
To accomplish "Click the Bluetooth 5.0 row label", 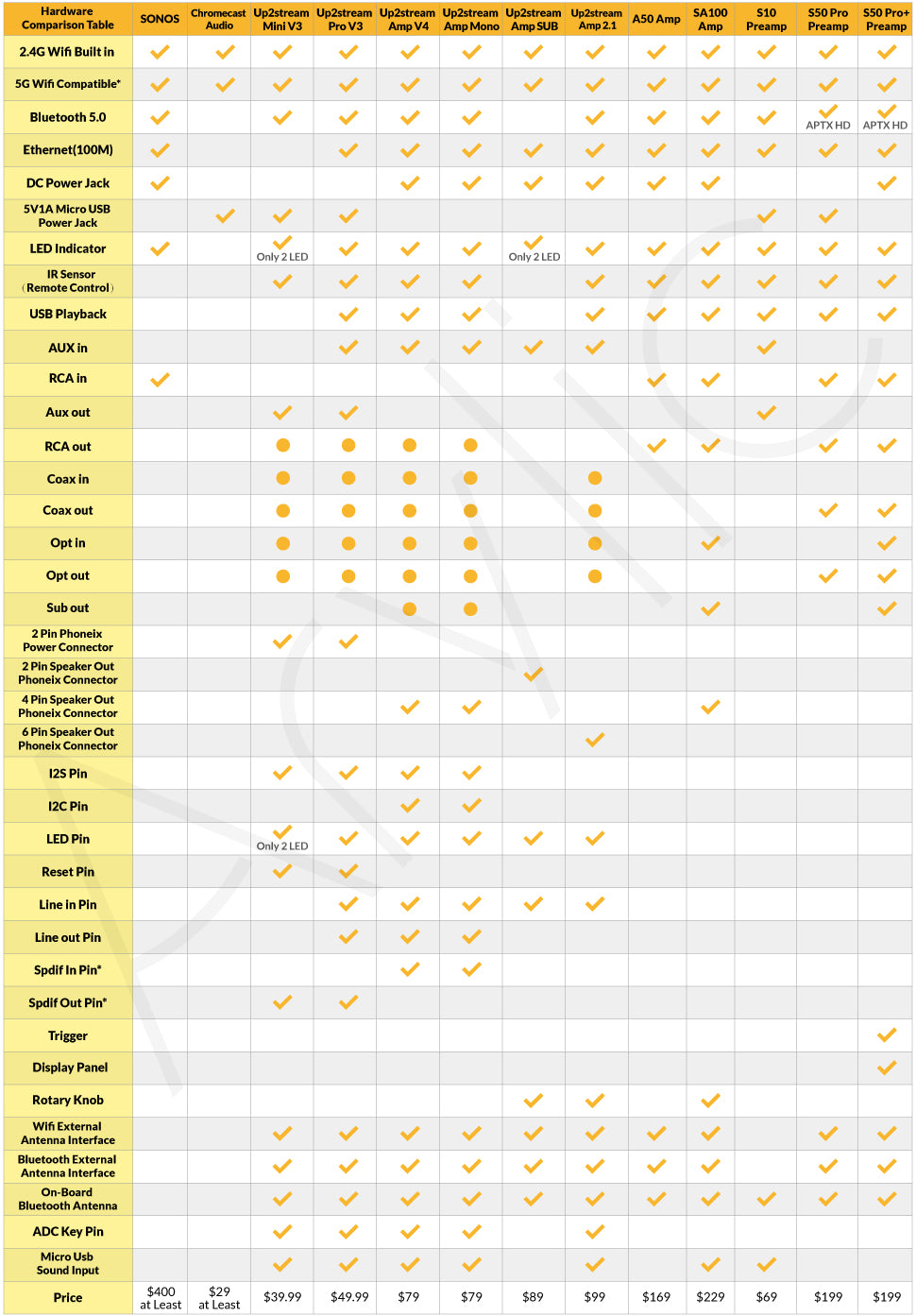I will [x=68, y=117].
